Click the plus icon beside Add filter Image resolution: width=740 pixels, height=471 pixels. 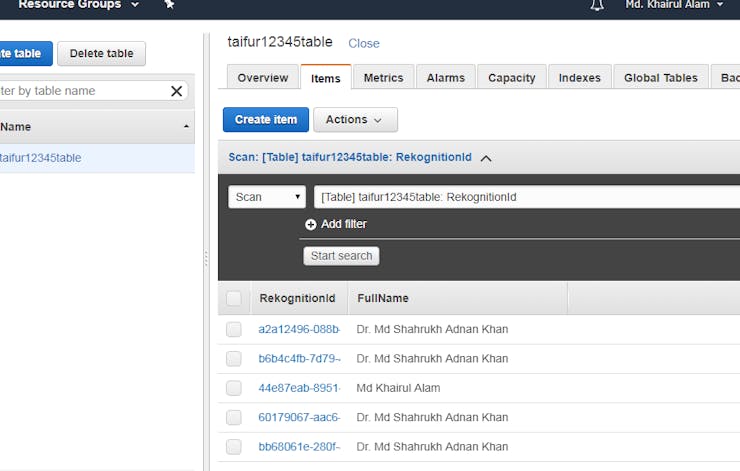tap(310, 225)
